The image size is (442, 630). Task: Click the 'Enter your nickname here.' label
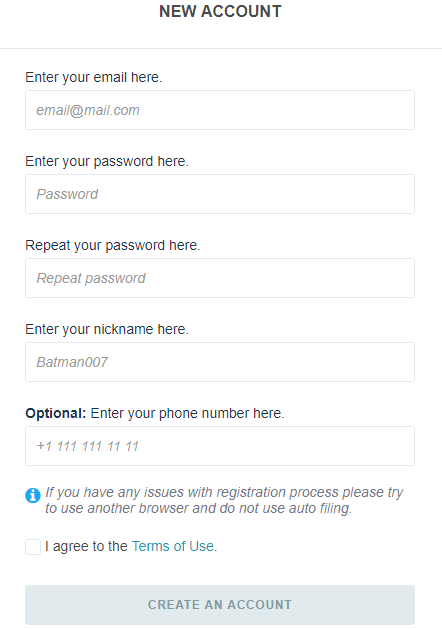click(107, 329)
